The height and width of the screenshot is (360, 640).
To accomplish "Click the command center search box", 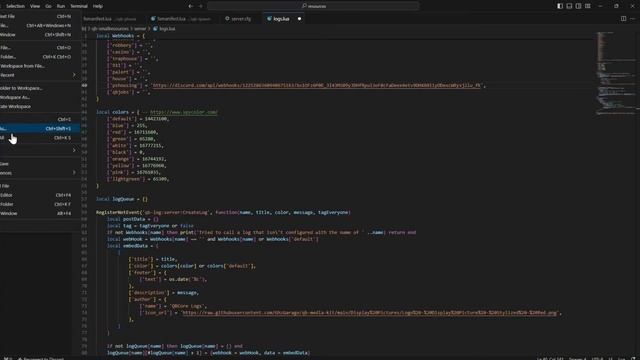I will [x=313, y=6].
